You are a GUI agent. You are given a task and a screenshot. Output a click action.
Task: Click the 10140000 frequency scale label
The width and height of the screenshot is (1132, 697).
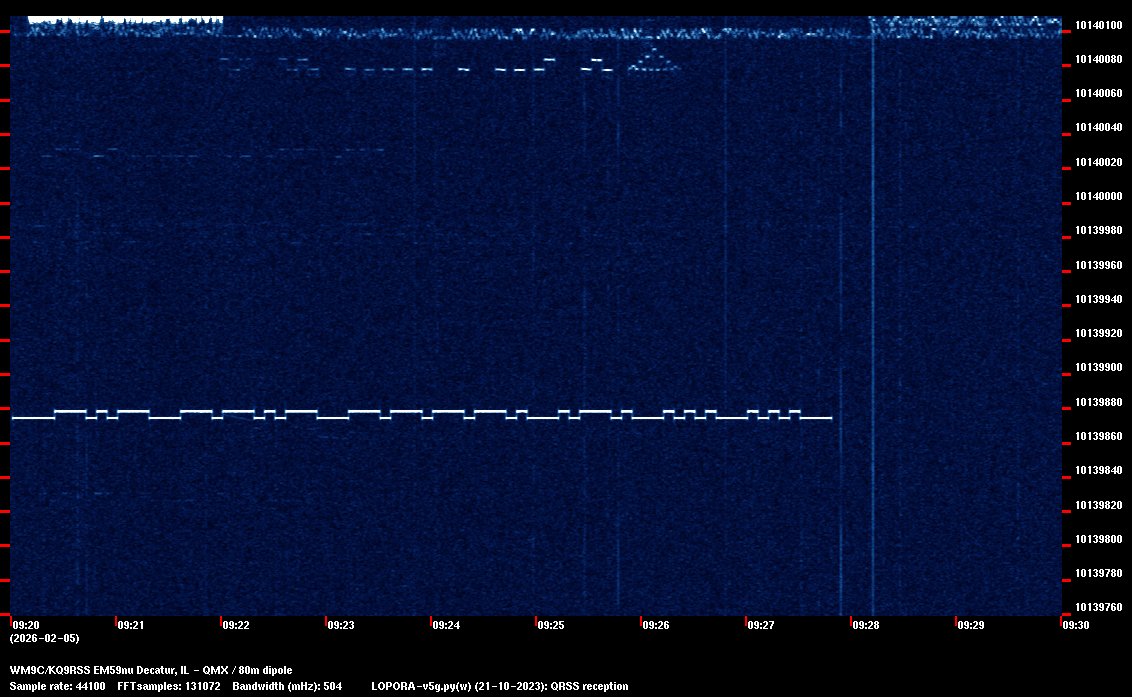click(x=1098, y=196)
